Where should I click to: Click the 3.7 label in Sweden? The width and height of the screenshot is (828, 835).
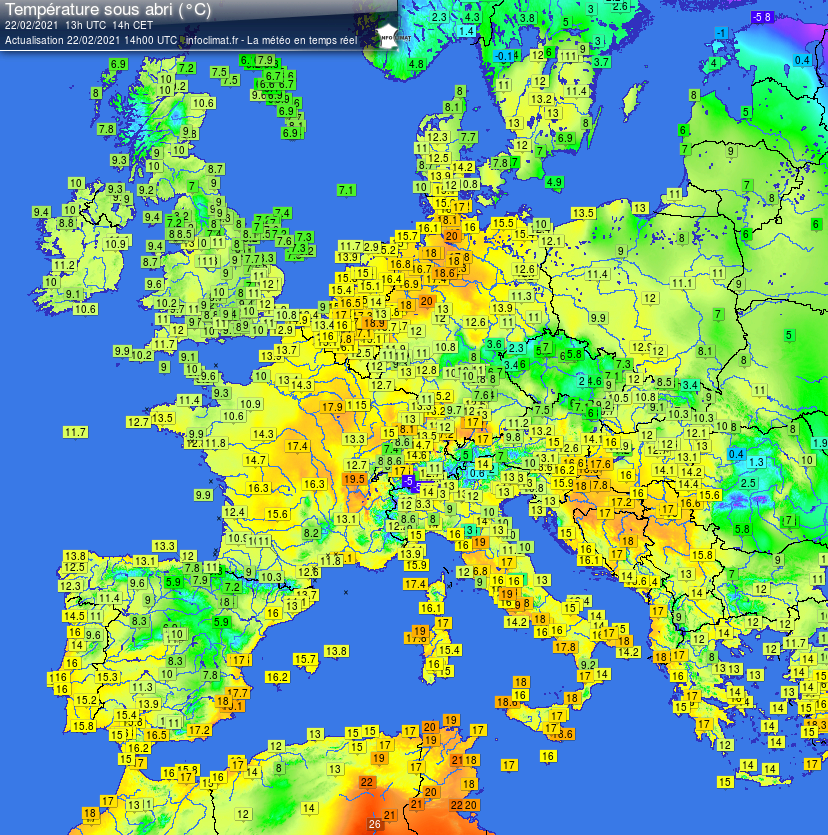[x=601, y=62]
